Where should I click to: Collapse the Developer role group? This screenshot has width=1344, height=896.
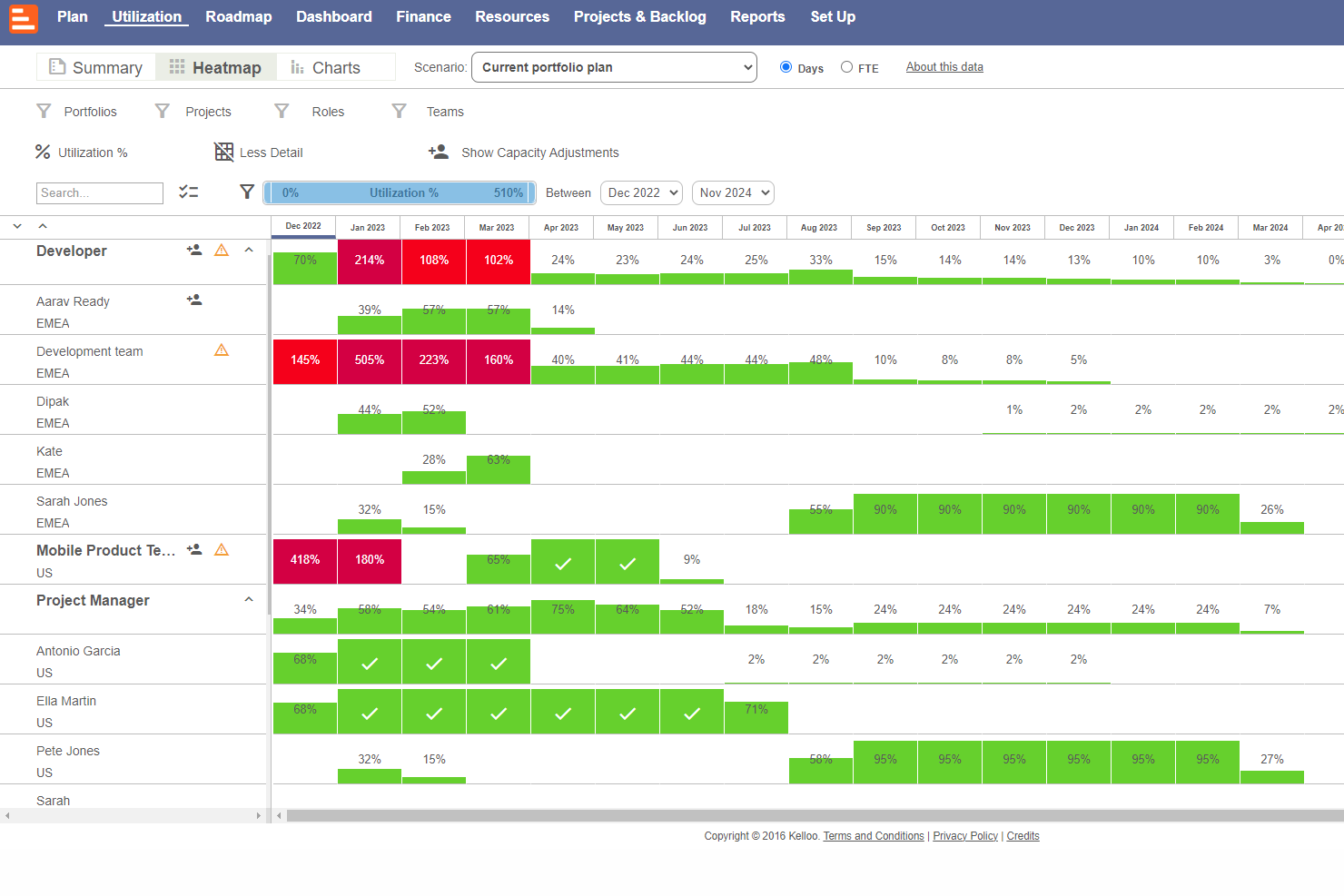[249, 250]
